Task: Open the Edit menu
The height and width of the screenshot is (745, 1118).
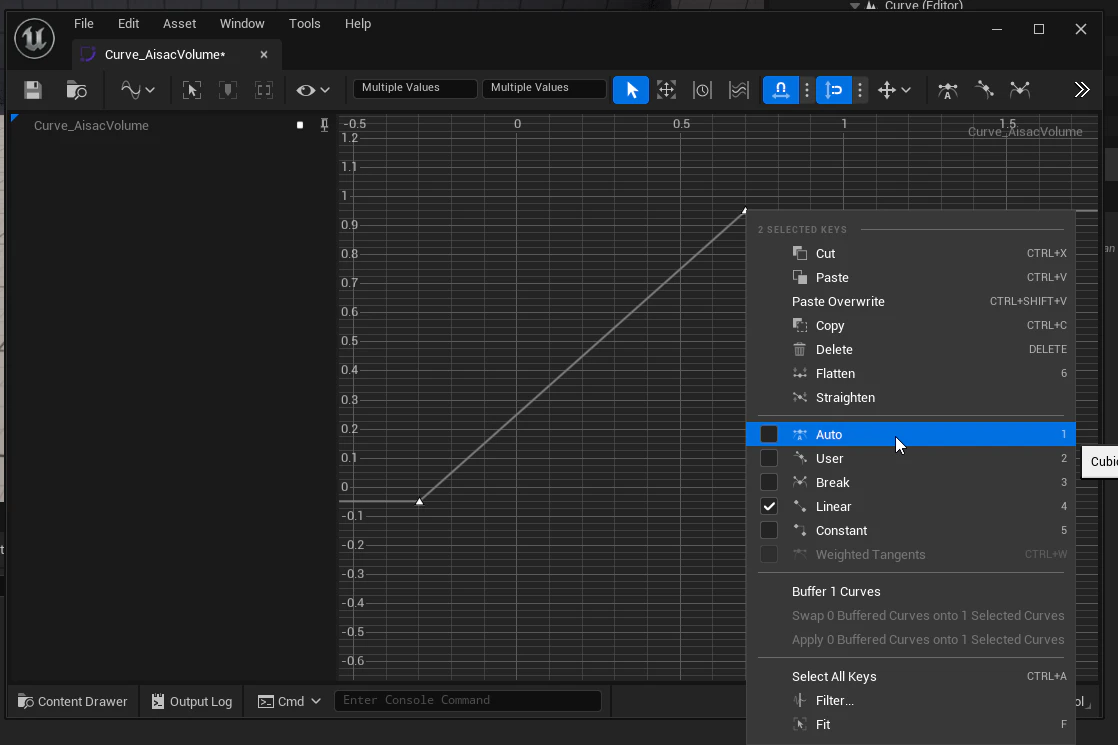Action: [128, 24]
